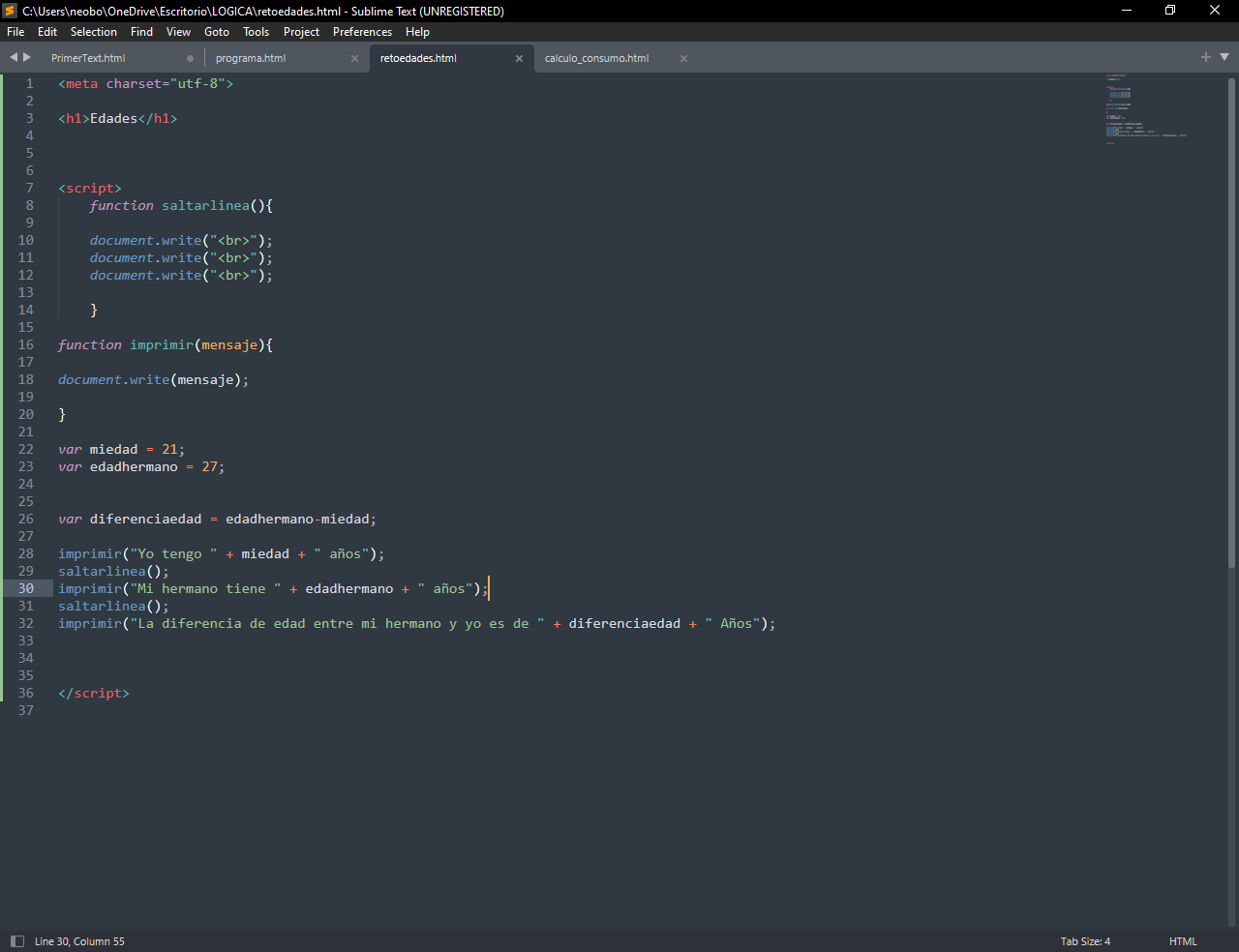Image resolution: width=1239 pixels, height=952 pixels.
Task: Click the opening script tag
Action: [x=90, y=188]
